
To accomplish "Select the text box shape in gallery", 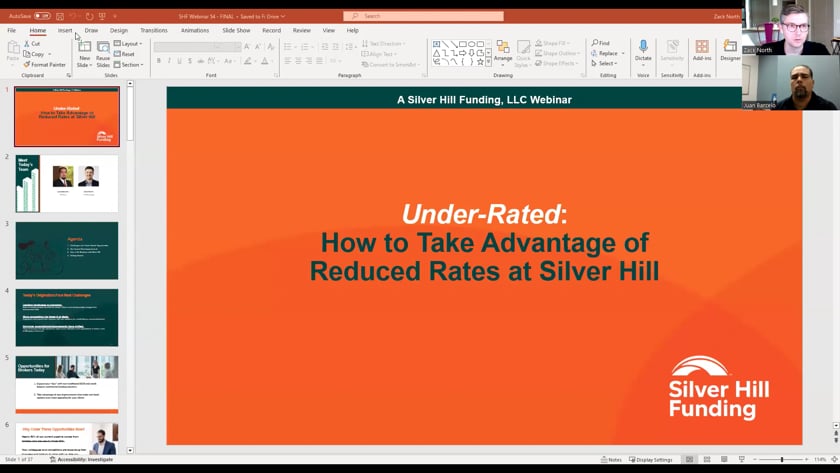I will (x=437, y=44).
